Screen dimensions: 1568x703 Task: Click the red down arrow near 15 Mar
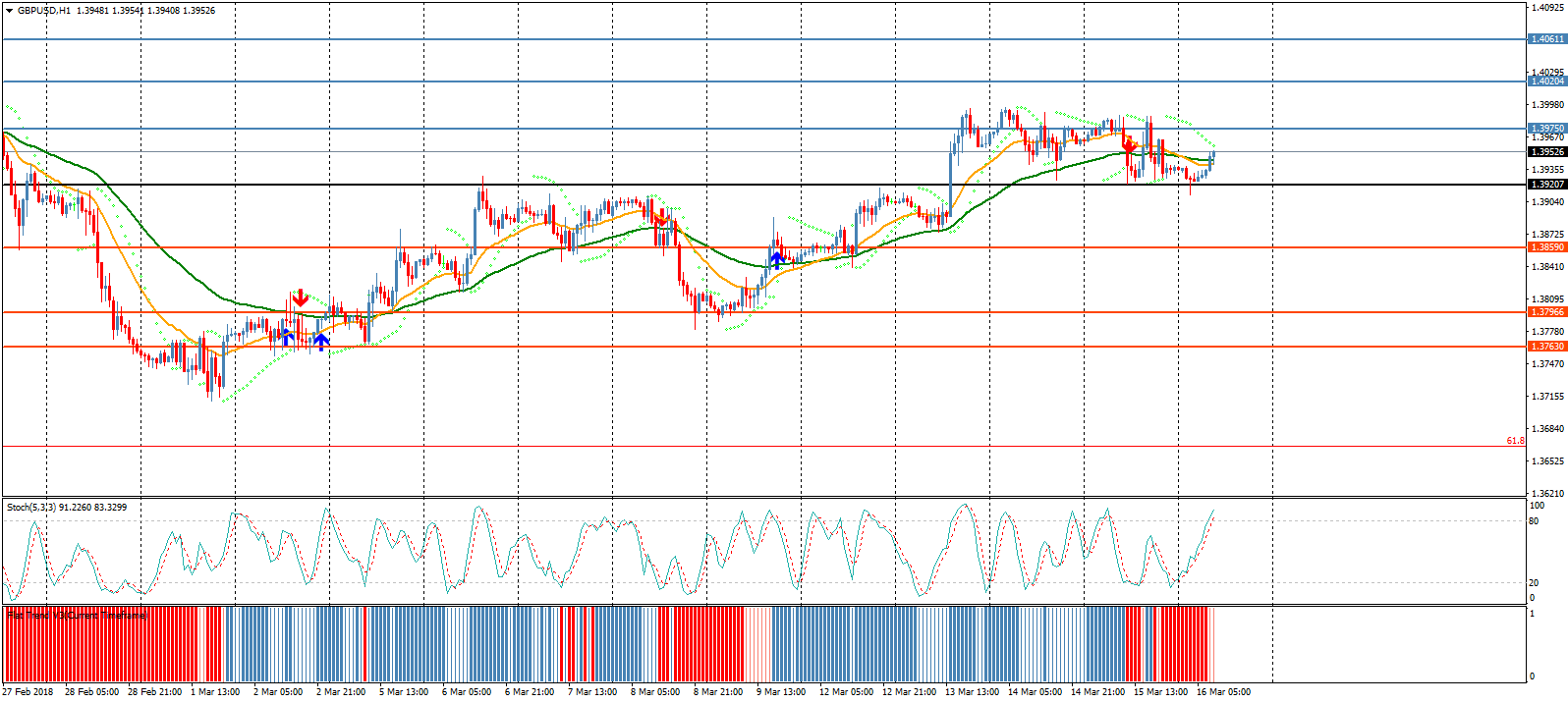point(1129,144)
